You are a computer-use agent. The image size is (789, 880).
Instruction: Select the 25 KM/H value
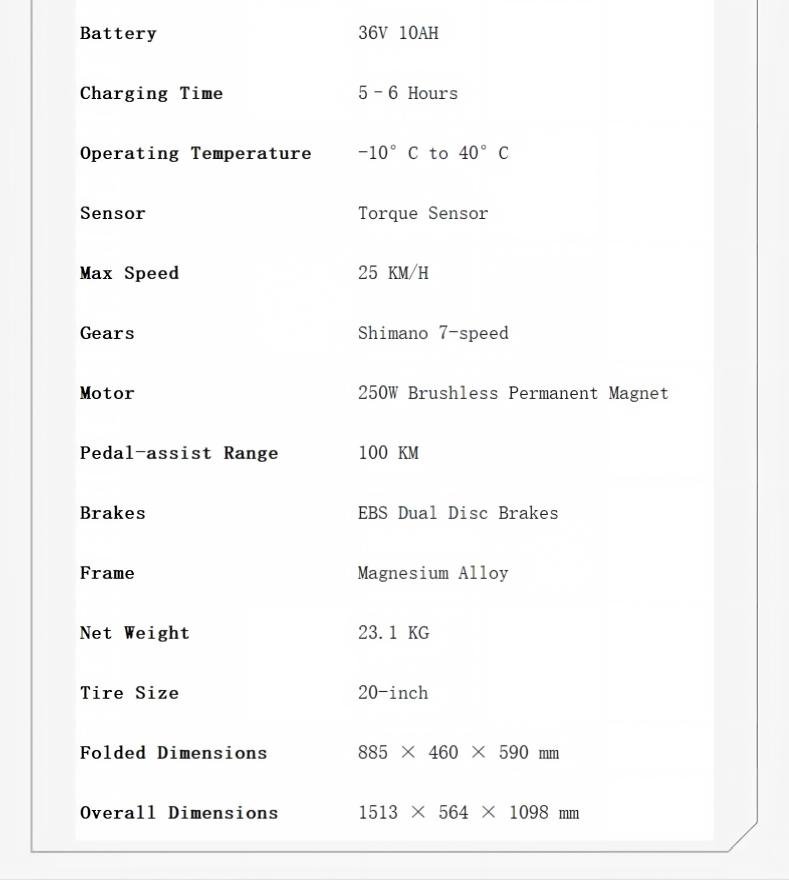click(393, 273)
